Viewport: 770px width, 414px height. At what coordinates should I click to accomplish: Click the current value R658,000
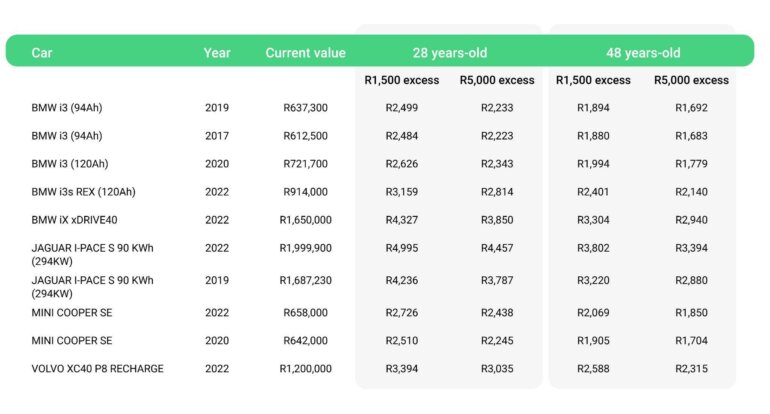pos(305,312)
